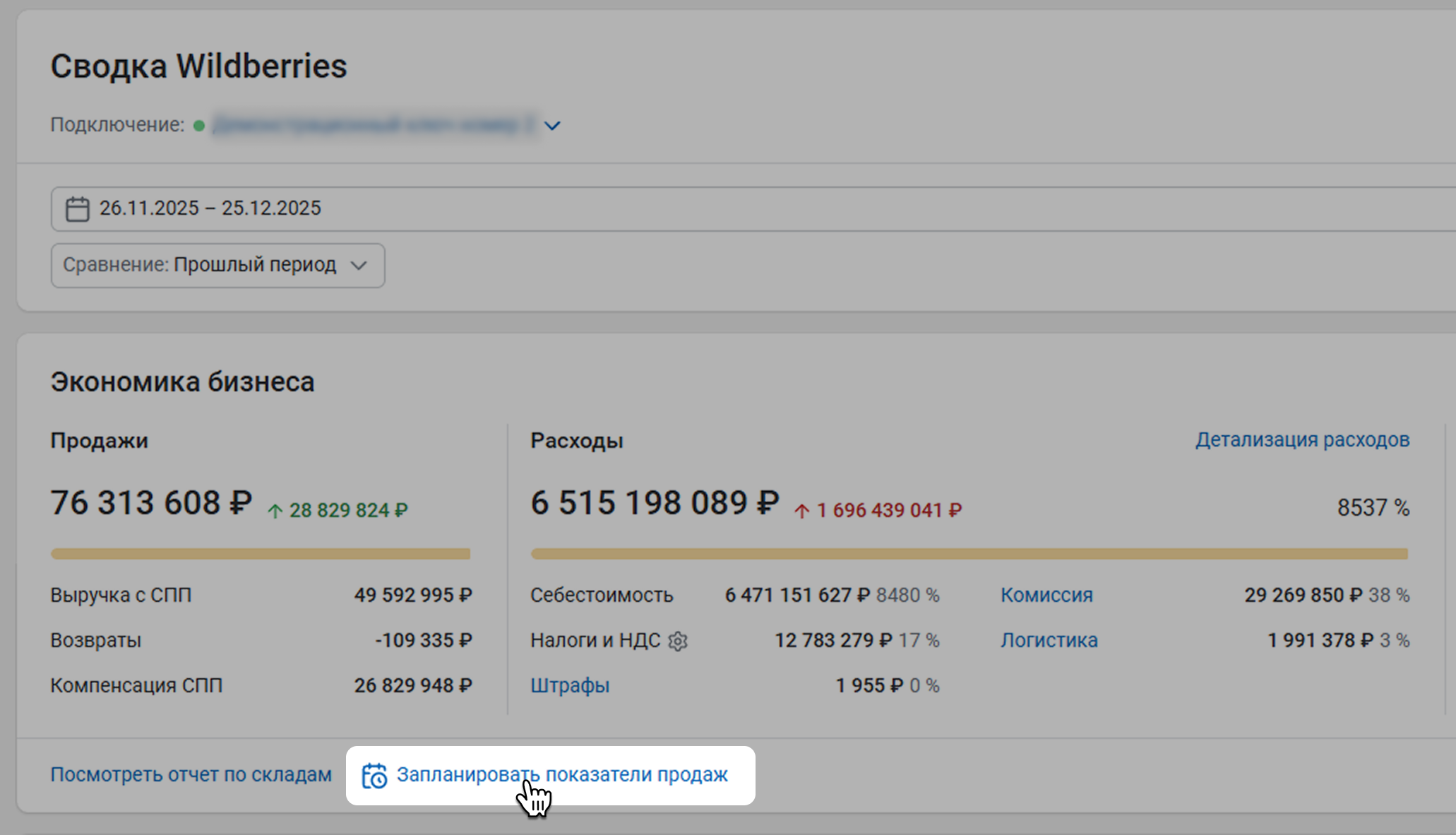
Task: Open settings gear next to Налоги и НДС
Action: coord(678,641)
